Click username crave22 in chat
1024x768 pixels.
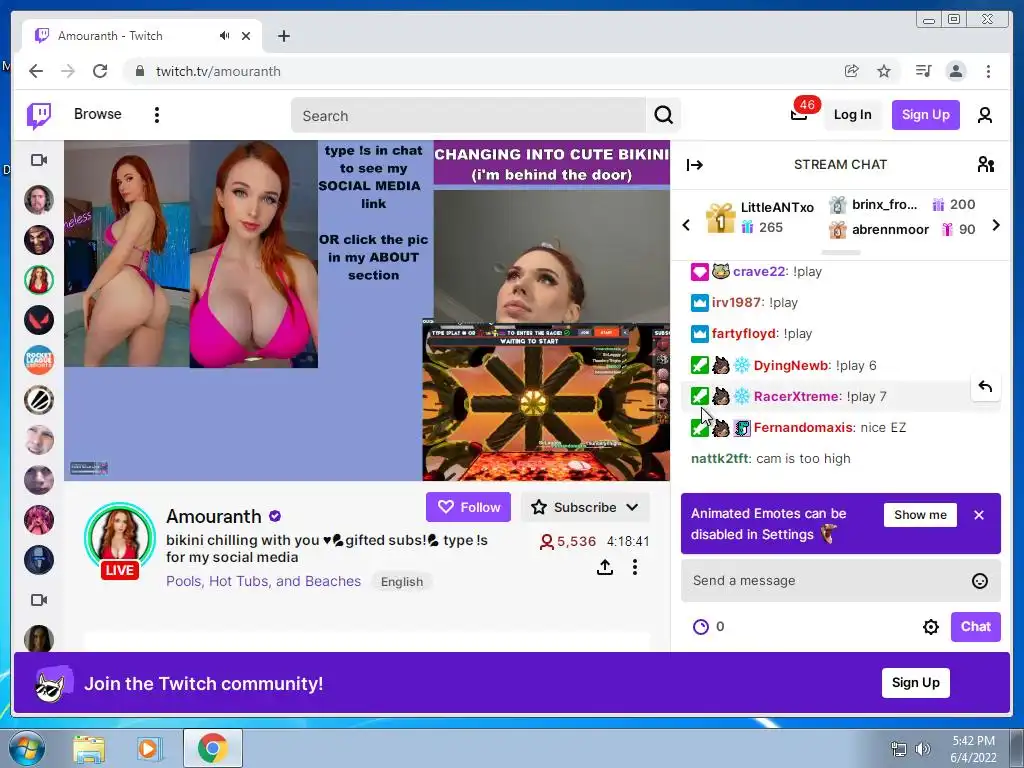pos(759,272)
